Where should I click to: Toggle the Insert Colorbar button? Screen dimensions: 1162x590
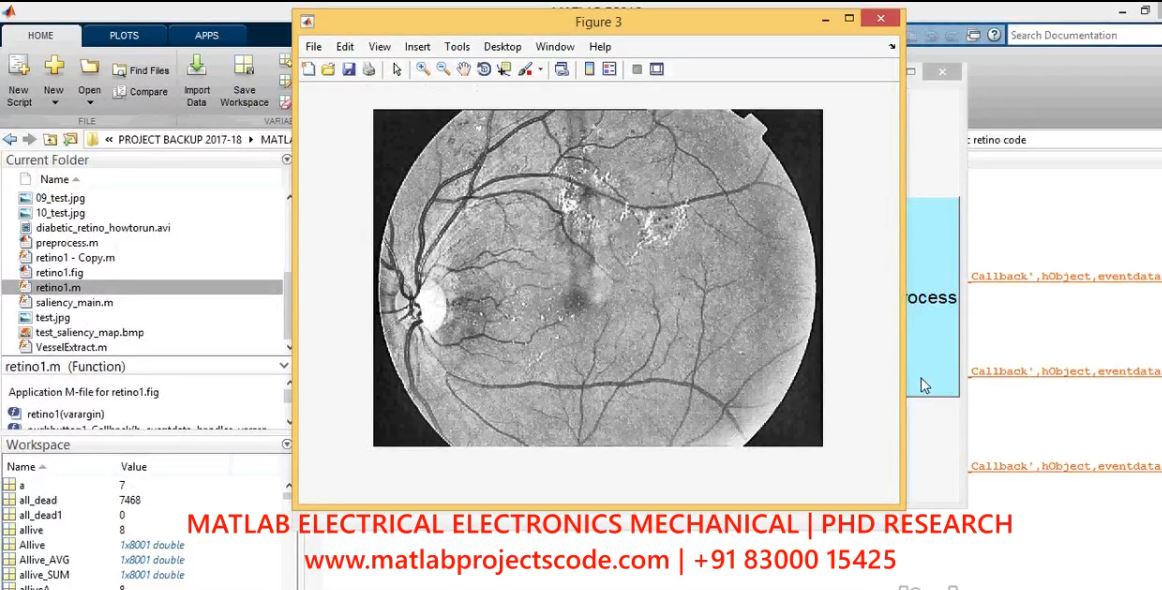tap(589, 69)
